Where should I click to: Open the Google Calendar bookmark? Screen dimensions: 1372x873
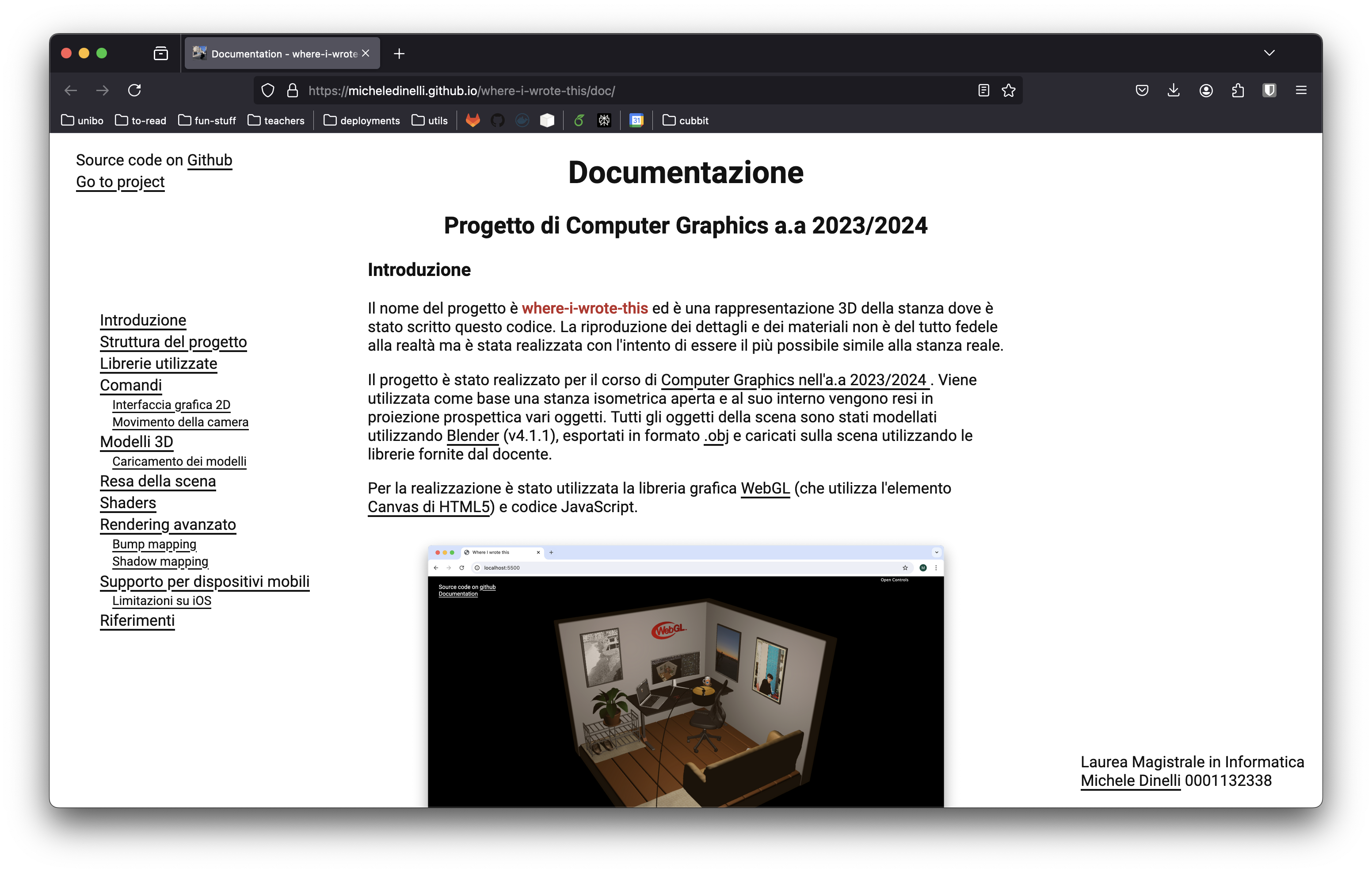tap(636, 120)
